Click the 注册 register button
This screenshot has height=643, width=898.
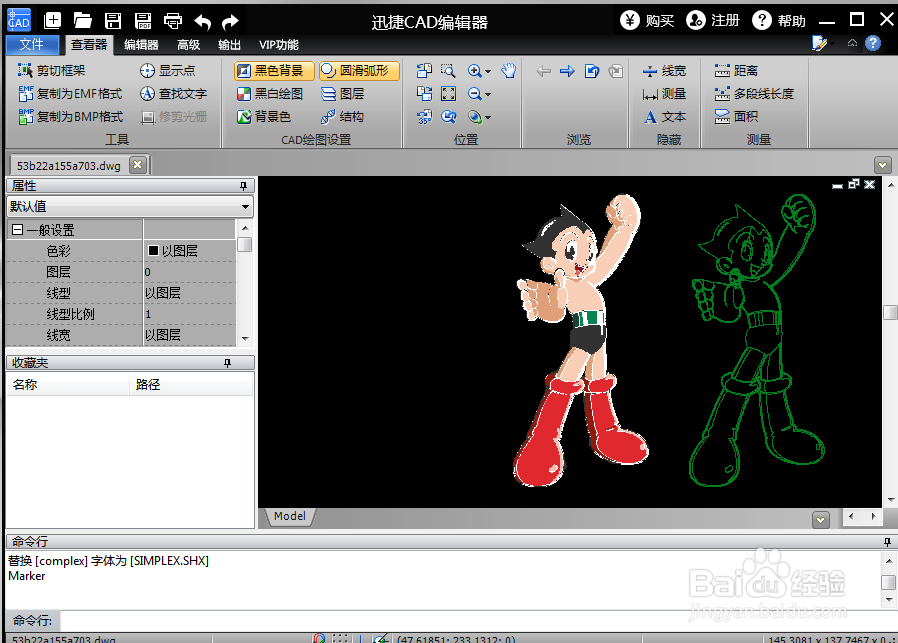(x=713, y=21)
